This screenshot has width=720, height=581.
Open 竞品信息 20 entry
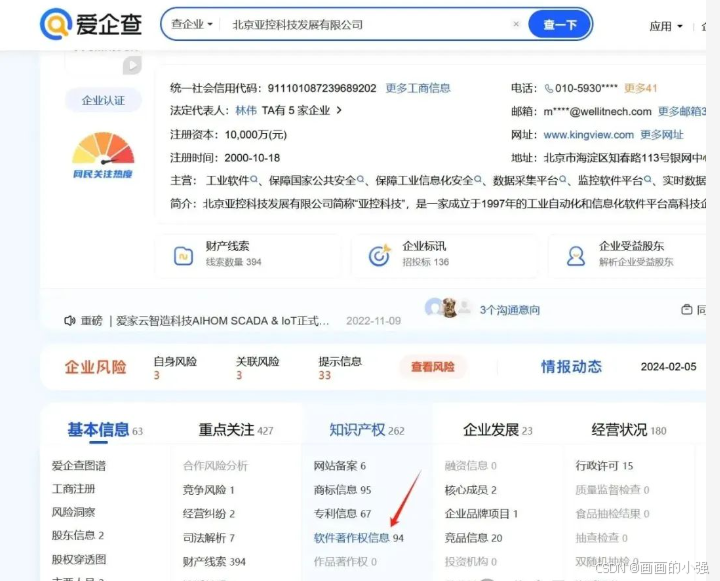pyautogui.click(x=473, y=538)
